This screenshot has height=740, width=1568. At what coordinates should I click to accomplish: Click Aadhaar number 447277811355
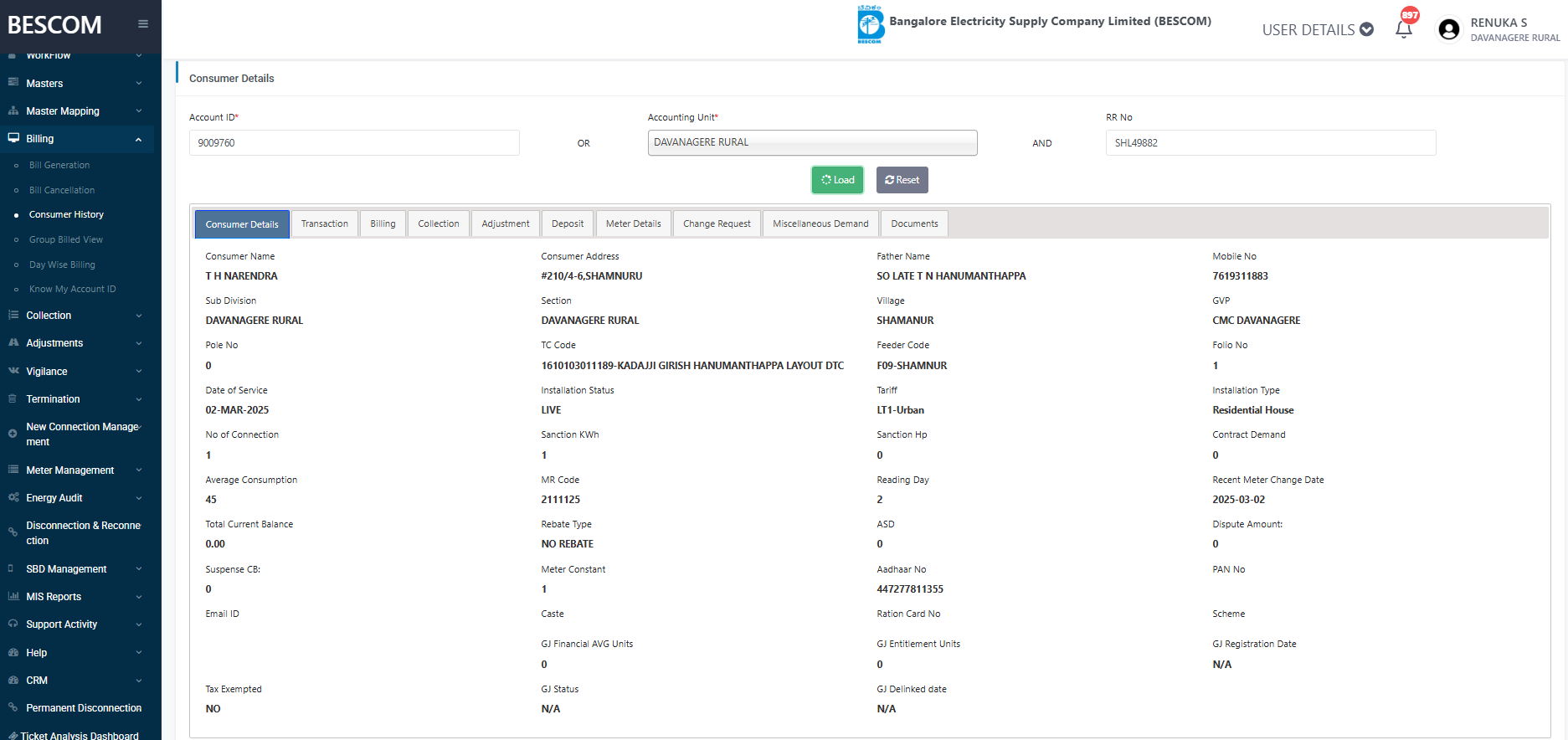[x=910, y=589]
